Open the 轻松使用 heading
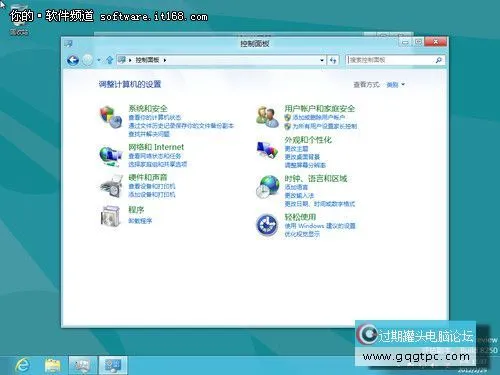 tap(300, 217)
